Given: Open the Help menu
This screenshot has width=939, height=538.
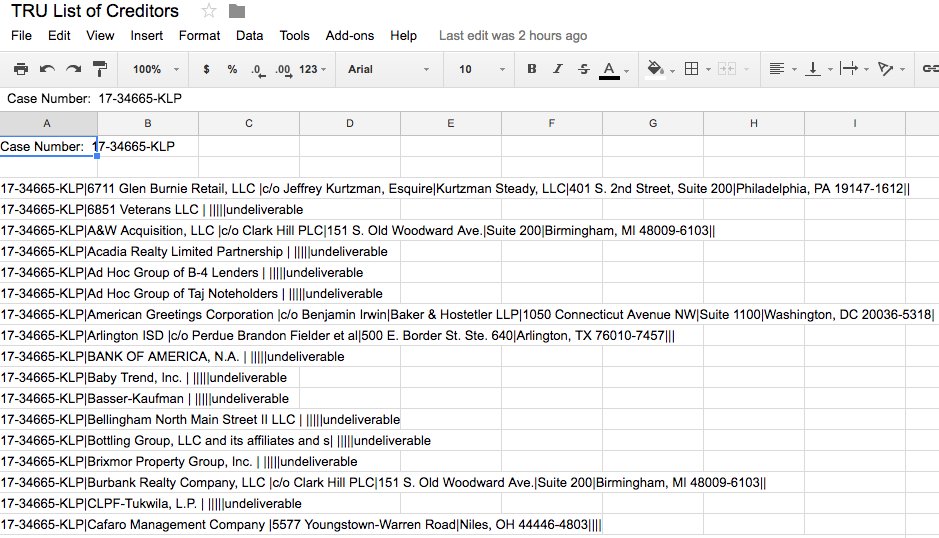Looking at the screenshot, I should click(404, 35).
